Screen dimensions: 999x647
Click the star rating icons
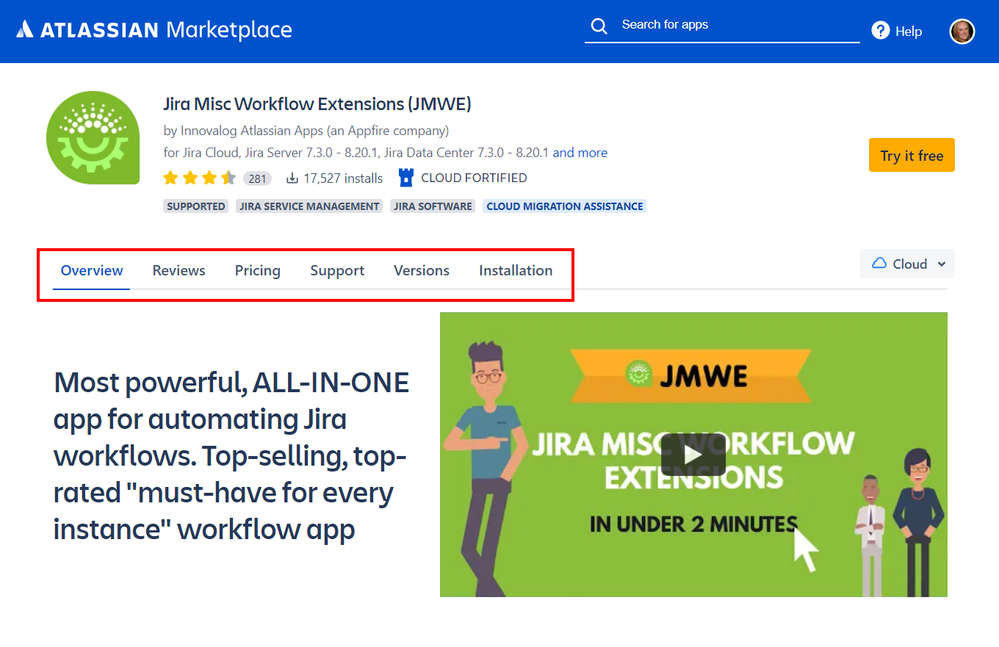(199, 178)
